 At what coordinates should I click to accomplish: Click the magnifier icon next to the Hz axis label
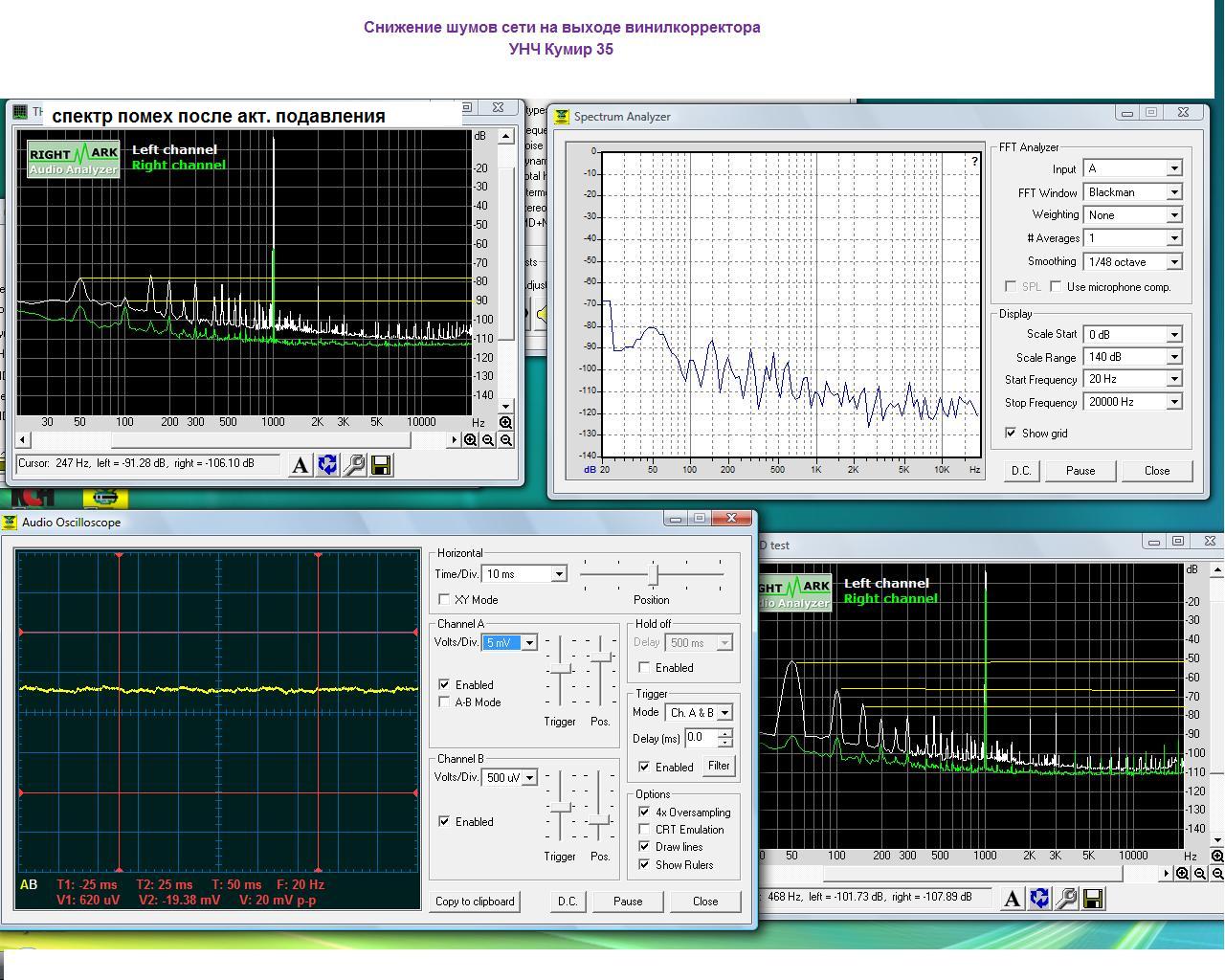505,422
